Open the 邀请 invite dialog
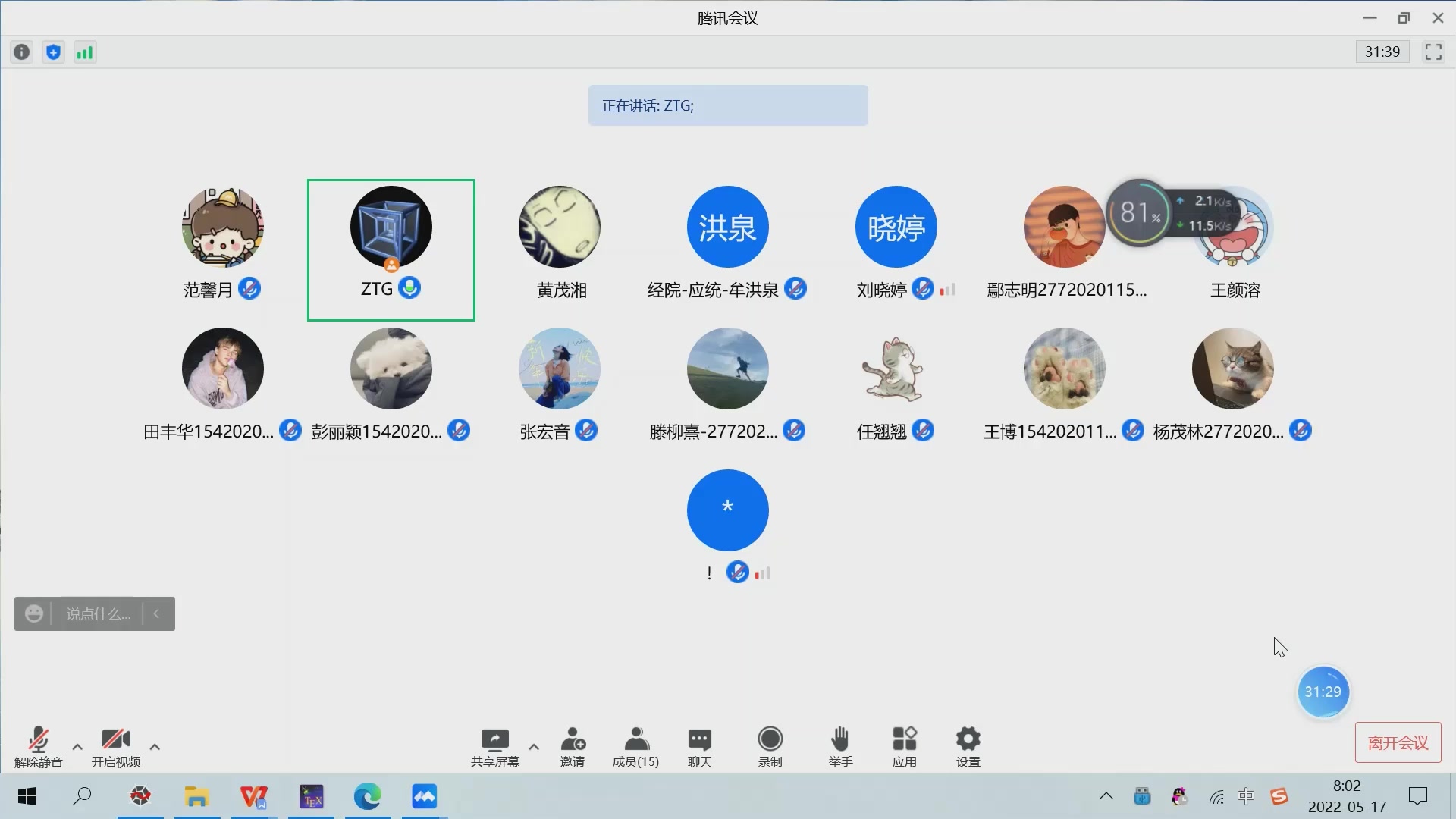The height and width of the screenshot is (819, 1456). tap(573, 747)
